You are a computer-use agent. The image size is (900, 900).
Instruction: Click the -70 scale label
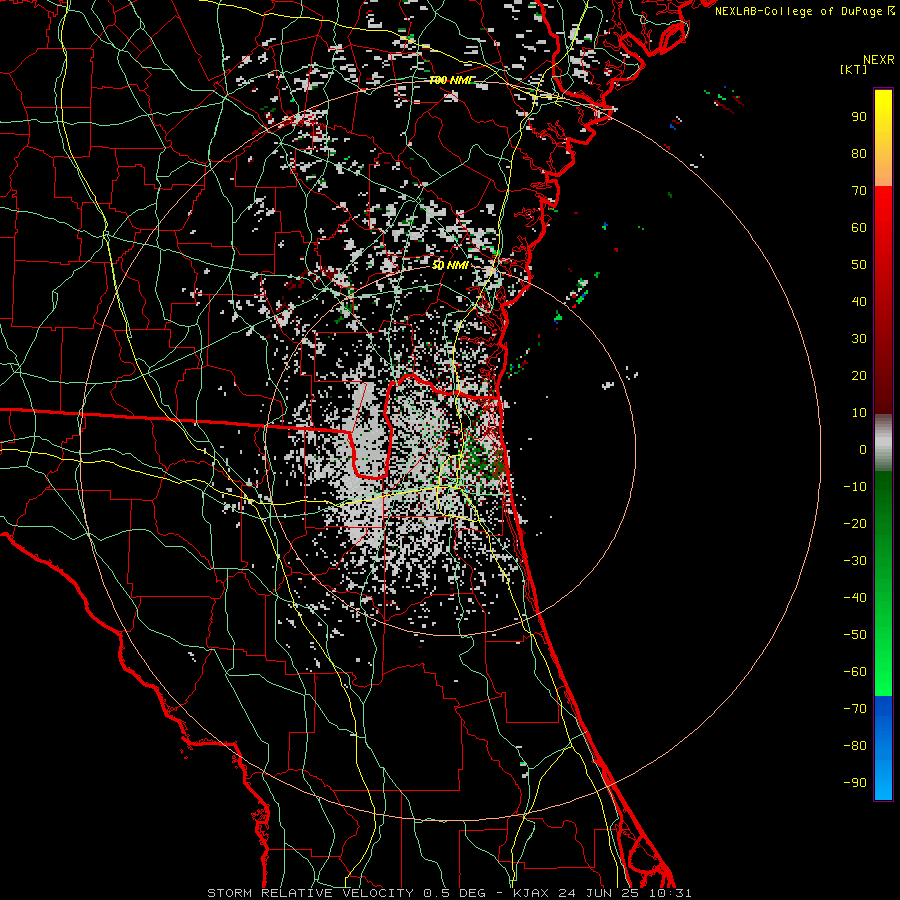click(x=855, y=709)
